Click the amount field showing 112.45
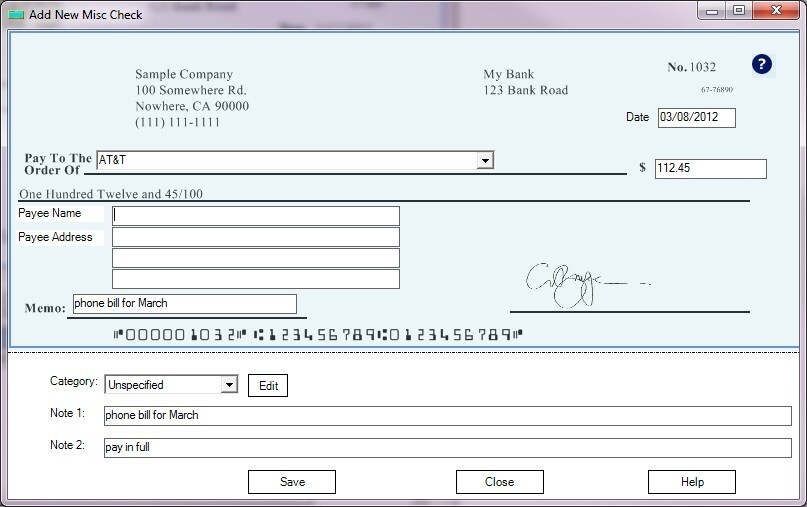 click(710, 168)
